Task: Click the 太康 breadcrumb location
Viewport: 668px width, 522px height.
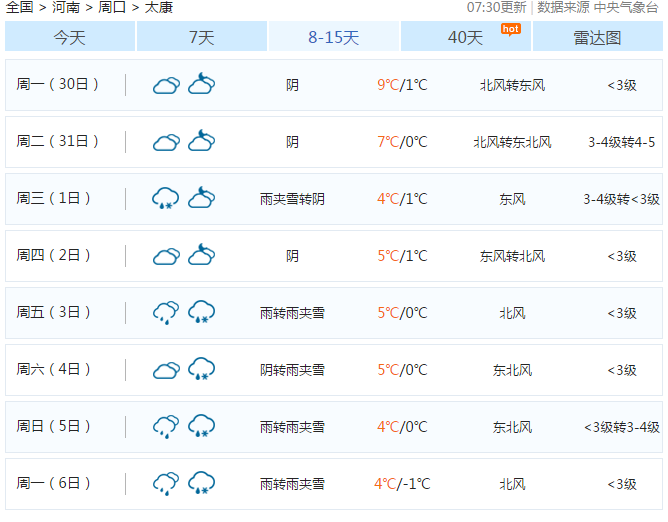Action: (158, 7)
